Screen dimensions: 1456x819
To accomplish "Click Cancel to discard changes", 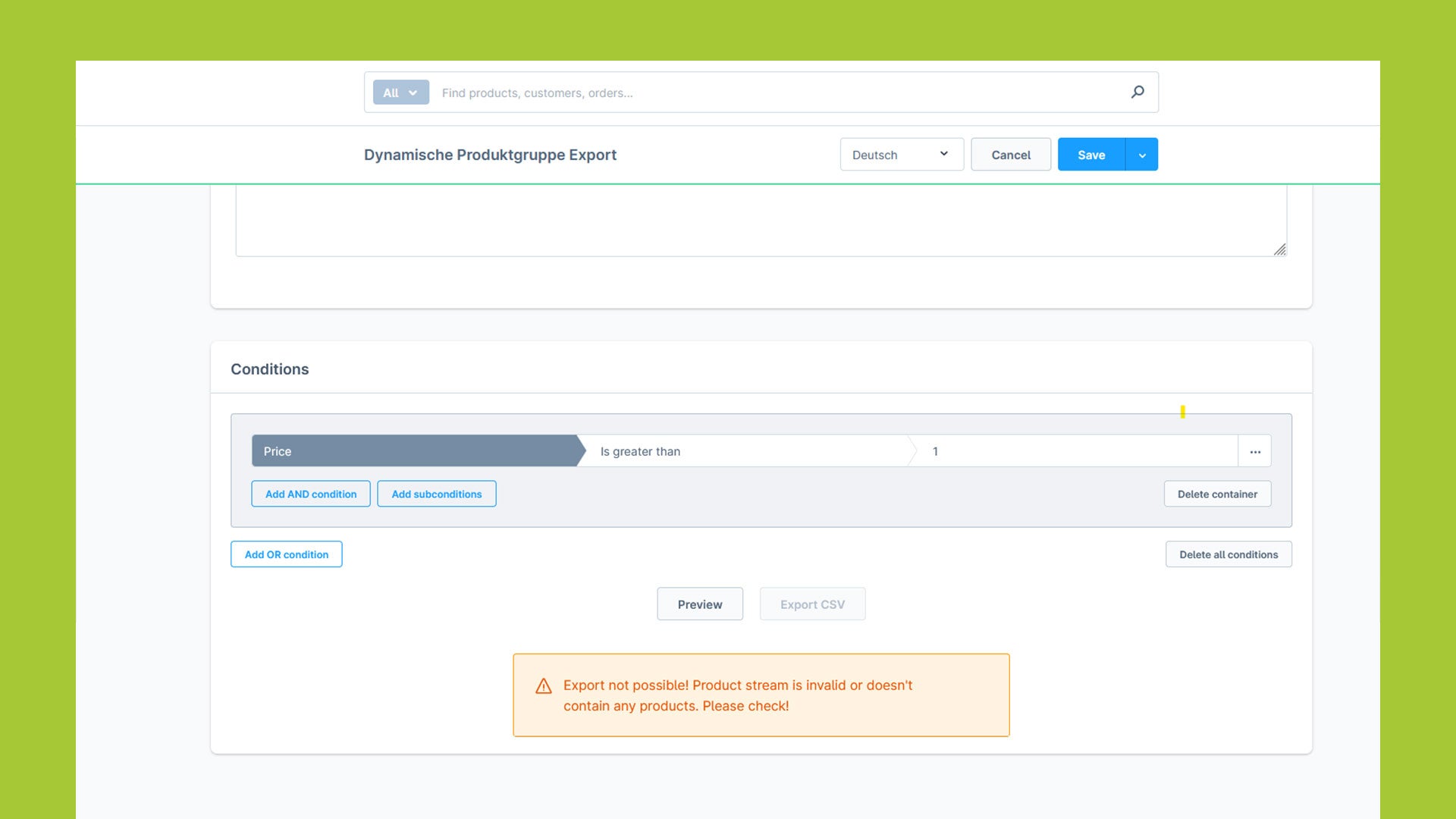I will pos(1010,154).
